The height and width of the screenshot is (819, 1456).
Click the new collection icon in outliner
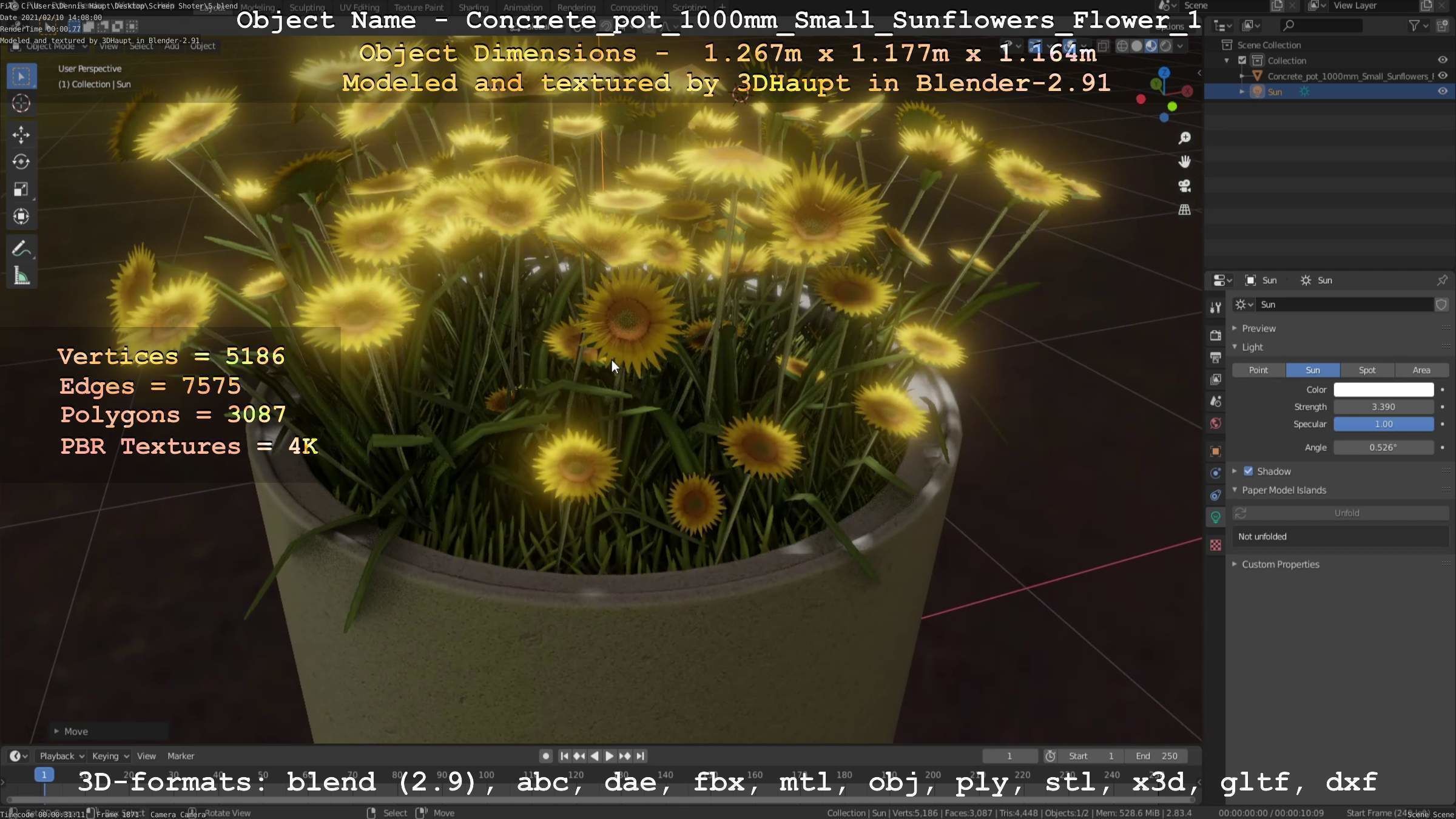click(x=1443, y=25)
